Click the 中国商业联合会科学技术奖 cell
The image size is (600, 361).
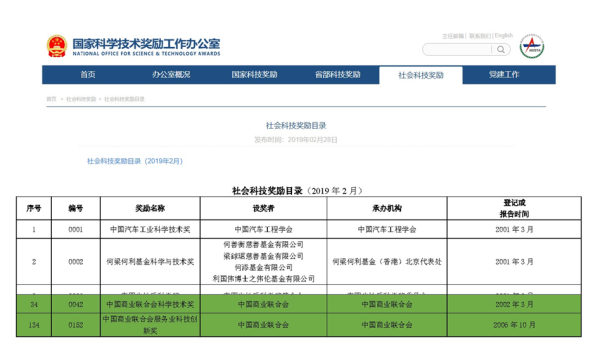click(x=150, y=304)
